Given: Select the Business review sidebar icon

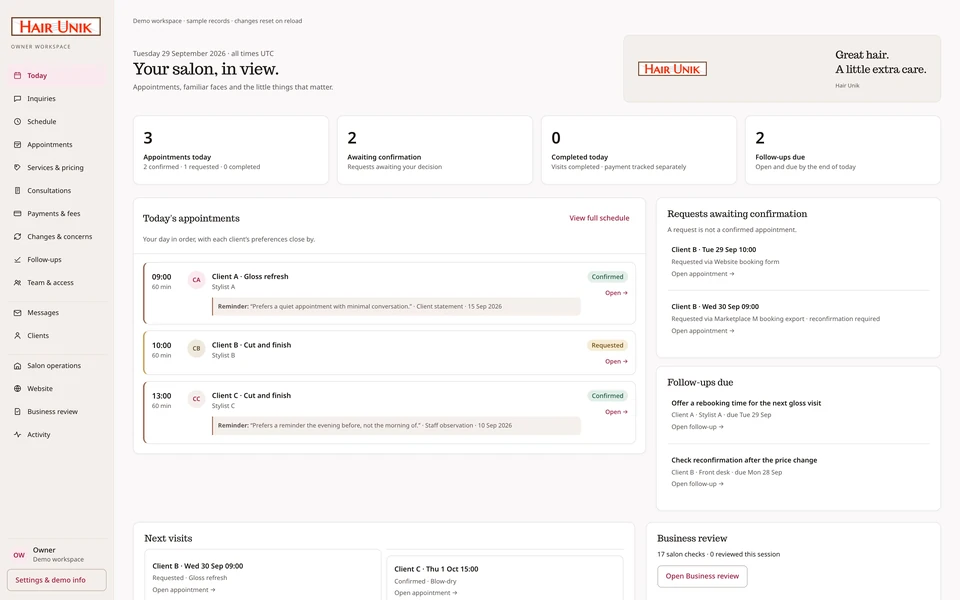Looking at the screenshot, I should tap(17, 411).
